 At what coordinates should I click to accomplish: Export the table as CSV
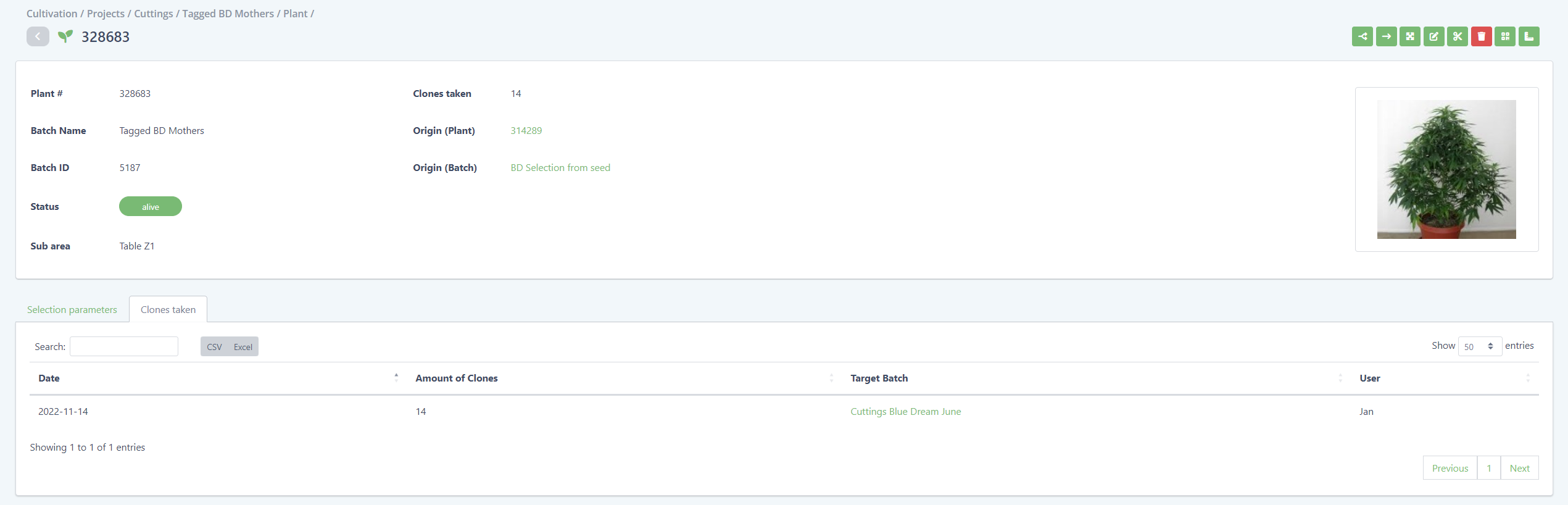pos(214,347)
